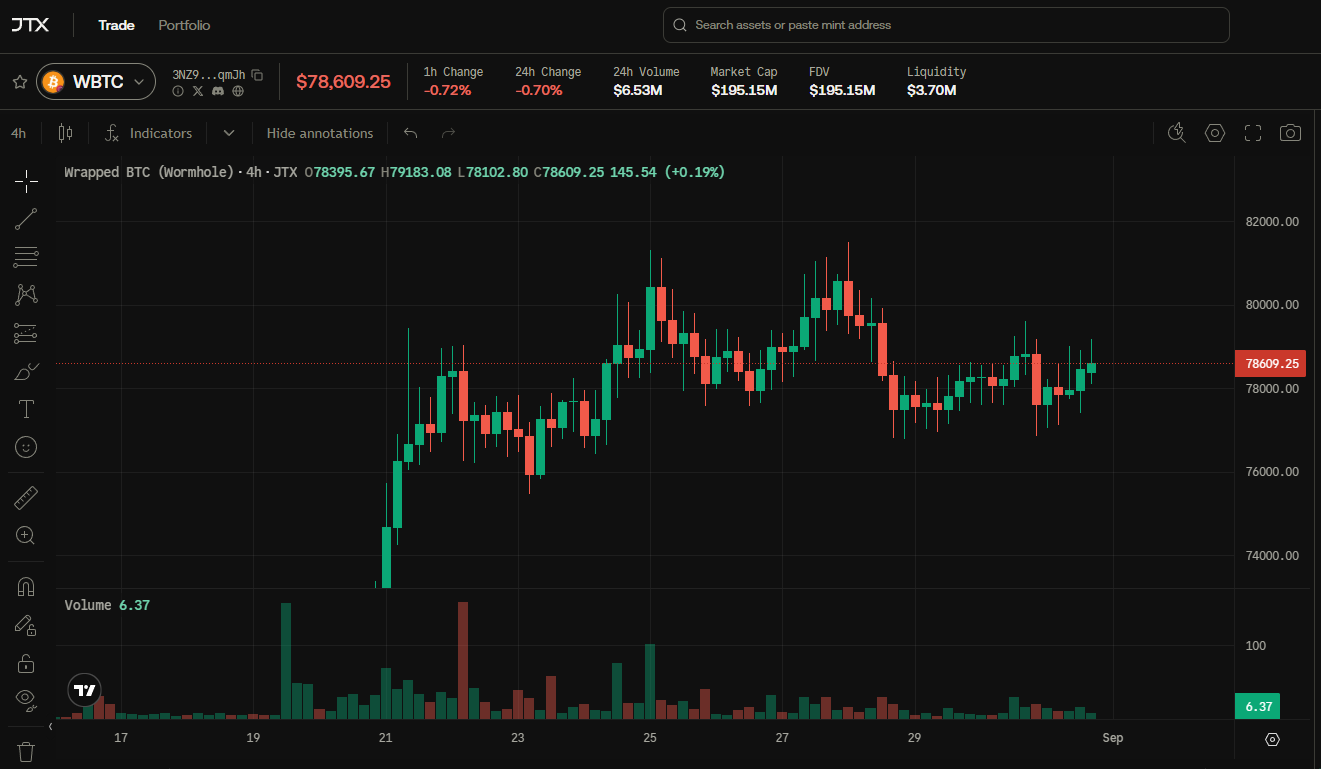Viewport: 1321px width, 769px height.
Task: Select the XABCD pattern tool
Action: click(26, 295)
